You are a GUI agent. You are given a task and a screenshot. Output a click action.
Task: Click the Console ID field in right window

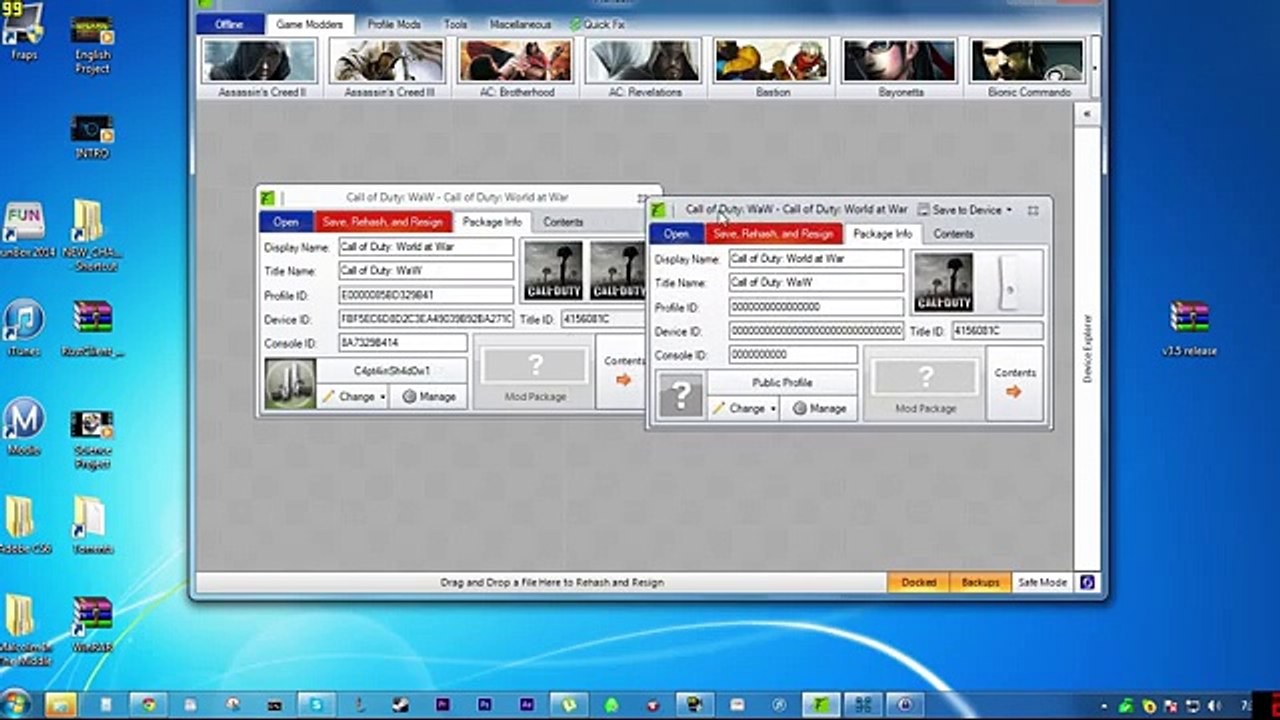pos(793,355)
